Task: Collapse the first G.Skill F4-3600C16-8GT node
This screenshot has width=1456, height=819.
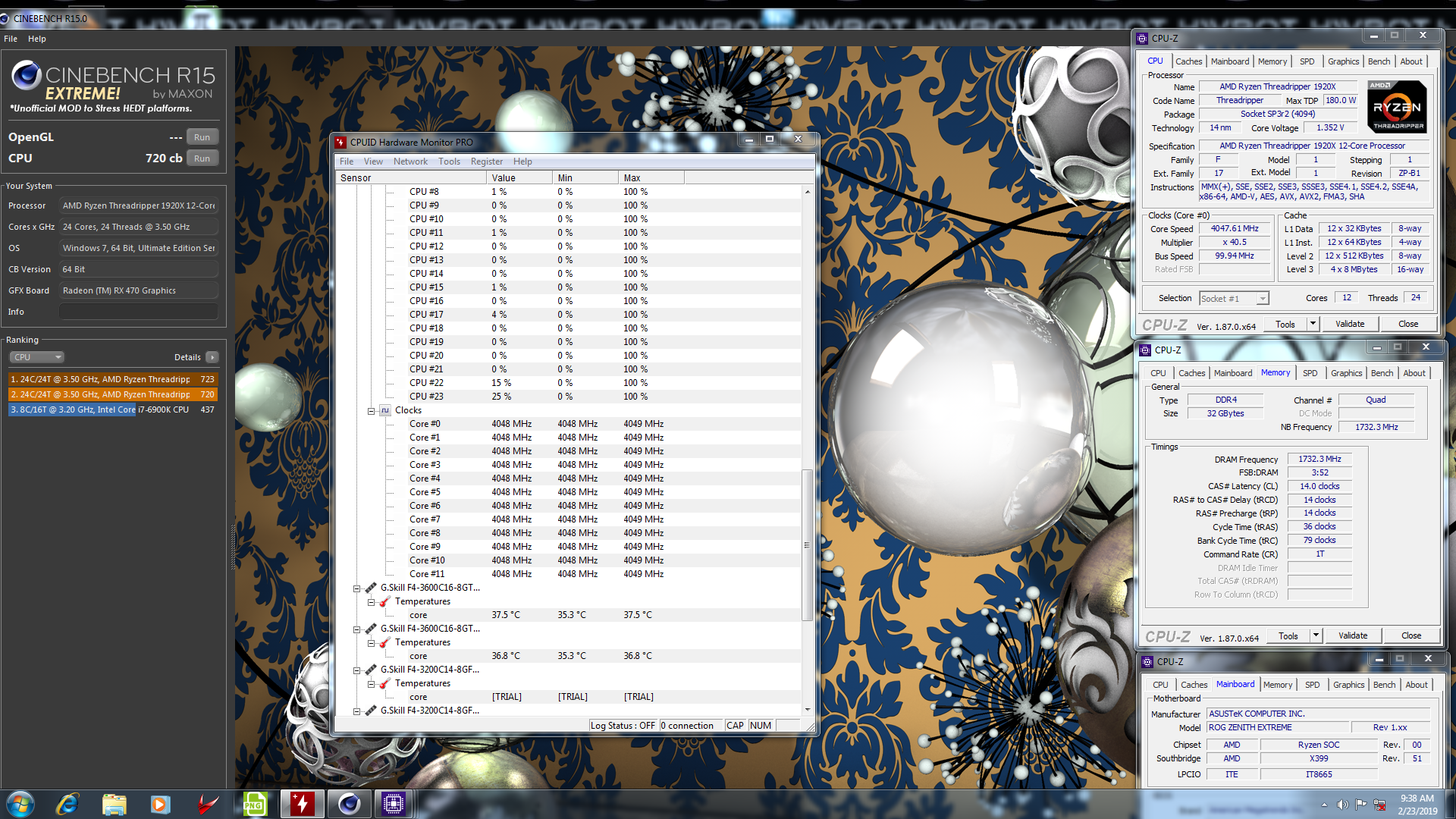Action: tap(357, 588)
